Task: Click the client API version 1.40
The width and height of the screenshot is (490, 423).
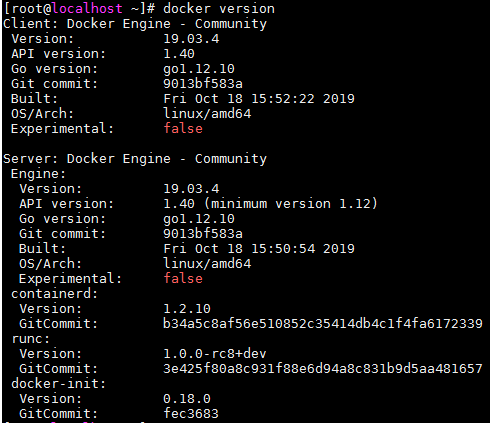Action: tap(179, 54)
